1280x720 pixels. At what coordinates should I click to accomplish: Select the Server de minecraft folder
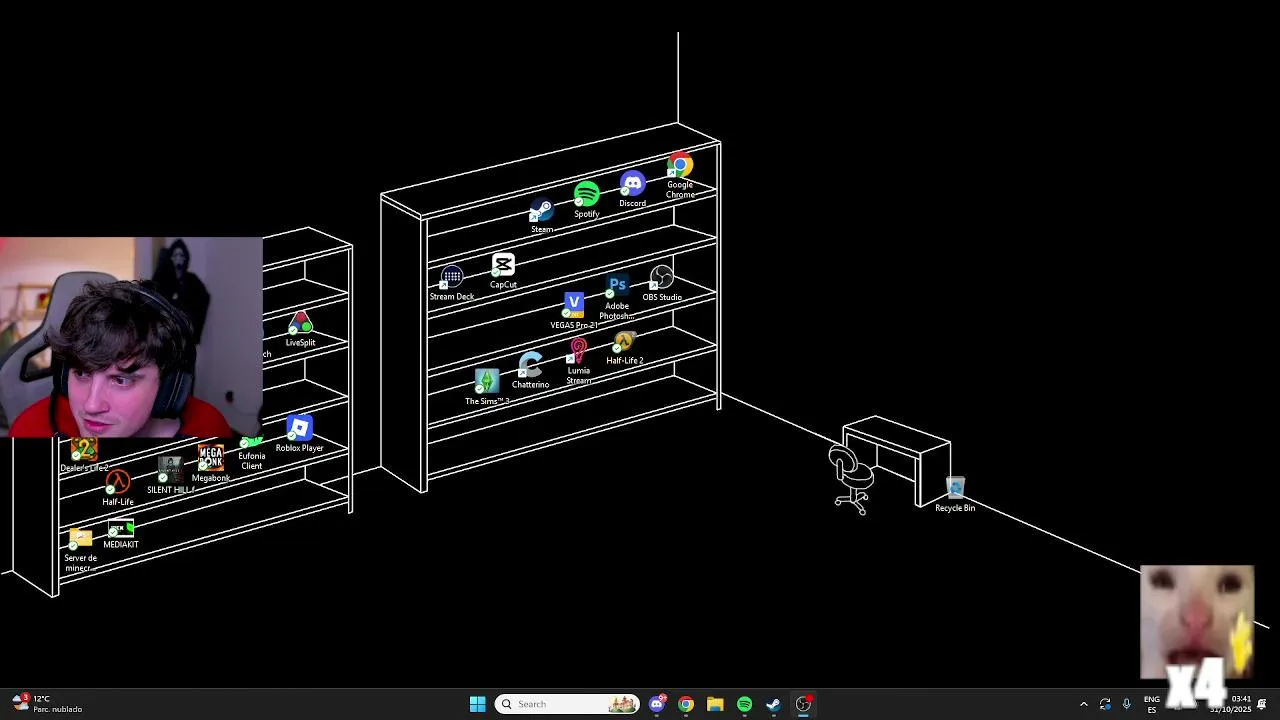[x=80, y=550]
